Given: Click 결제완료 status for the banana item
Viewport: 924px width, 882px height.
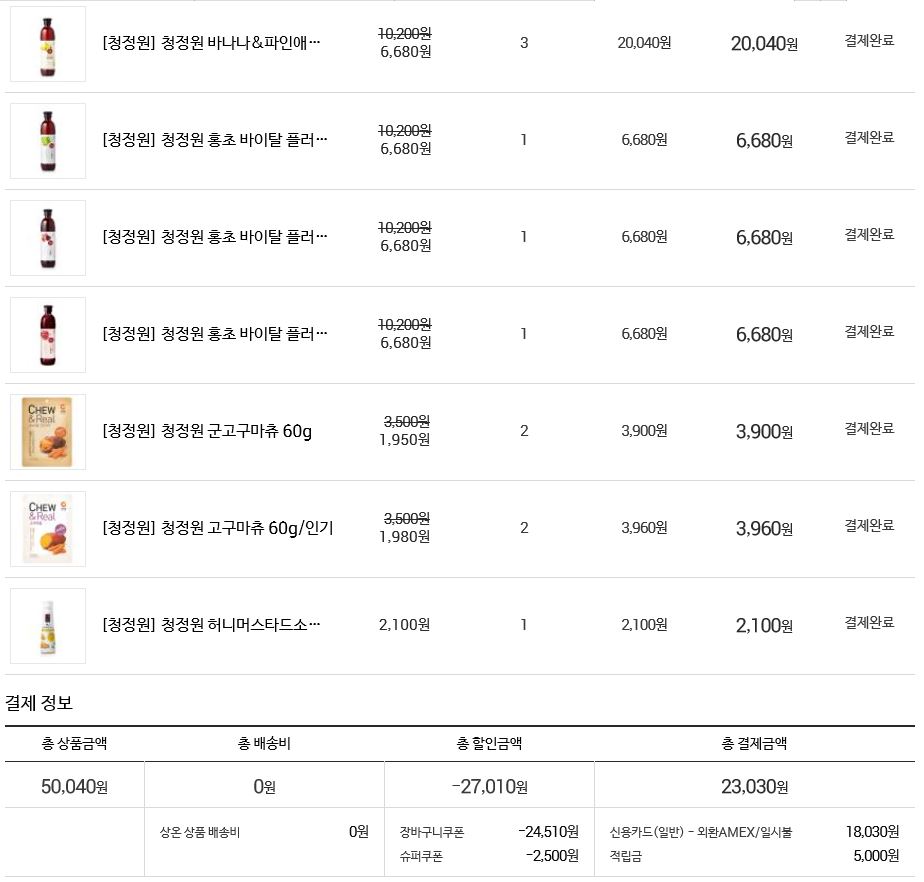Looking at the screenshot, I should [869, 41].
